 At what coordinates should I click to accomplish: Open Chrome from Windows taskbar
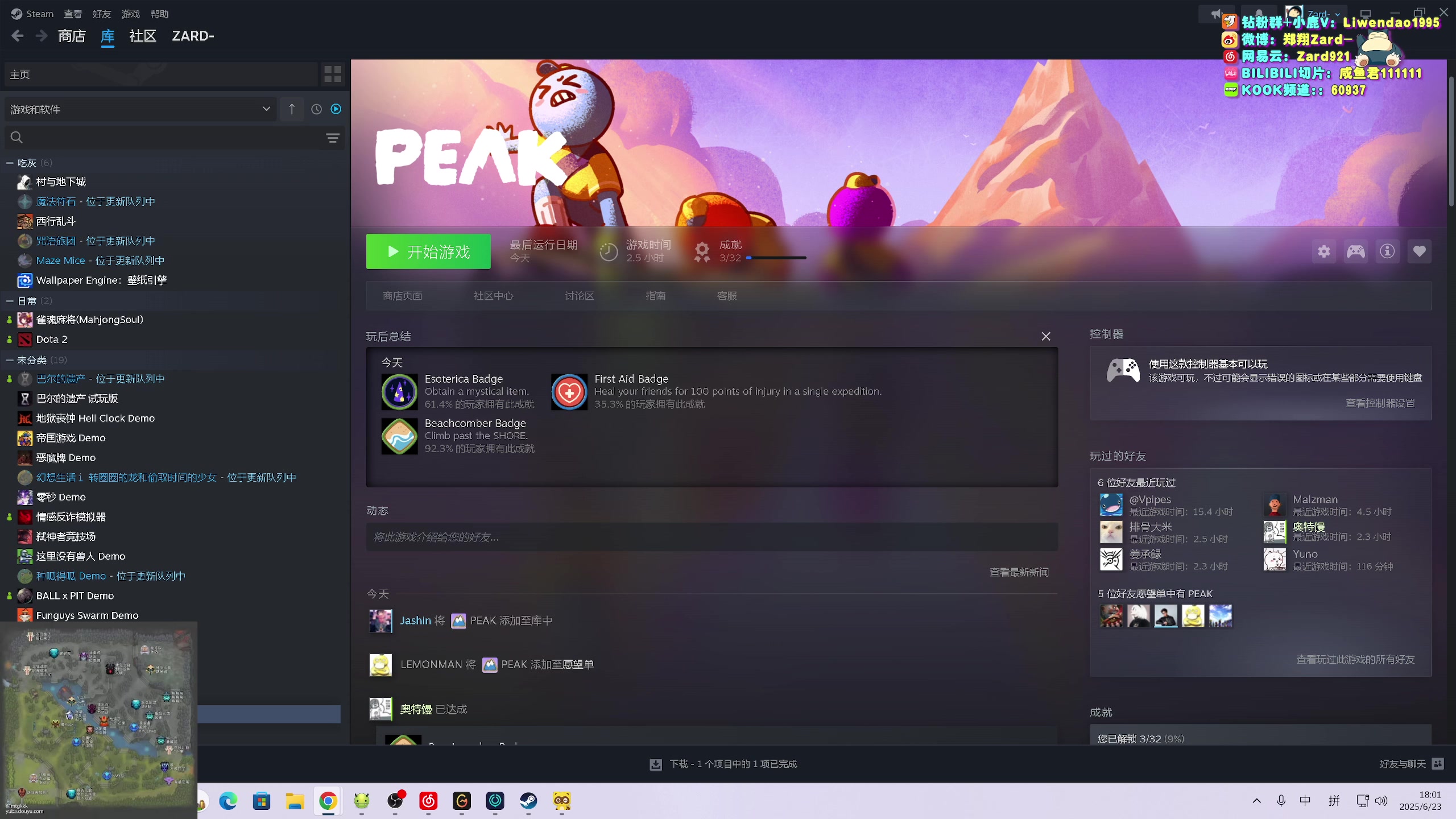(328, 801)
